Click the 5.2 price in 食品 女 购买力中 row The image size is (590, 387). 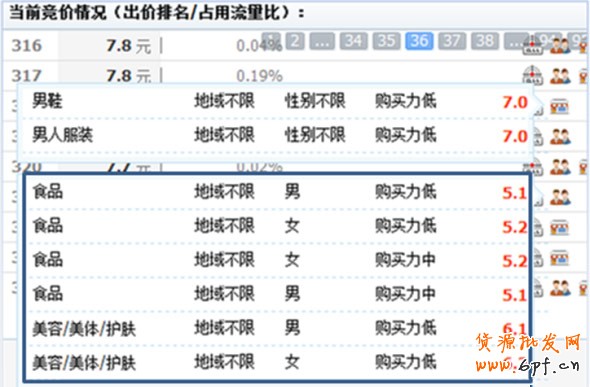click(514, 261)
